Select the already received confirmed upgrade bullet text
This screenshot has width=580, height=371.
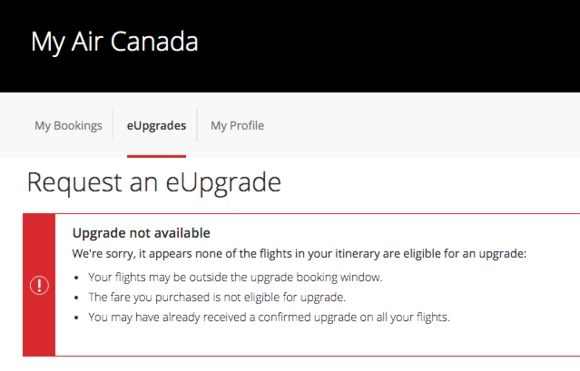pyautogui.click(x=269, y=317)
